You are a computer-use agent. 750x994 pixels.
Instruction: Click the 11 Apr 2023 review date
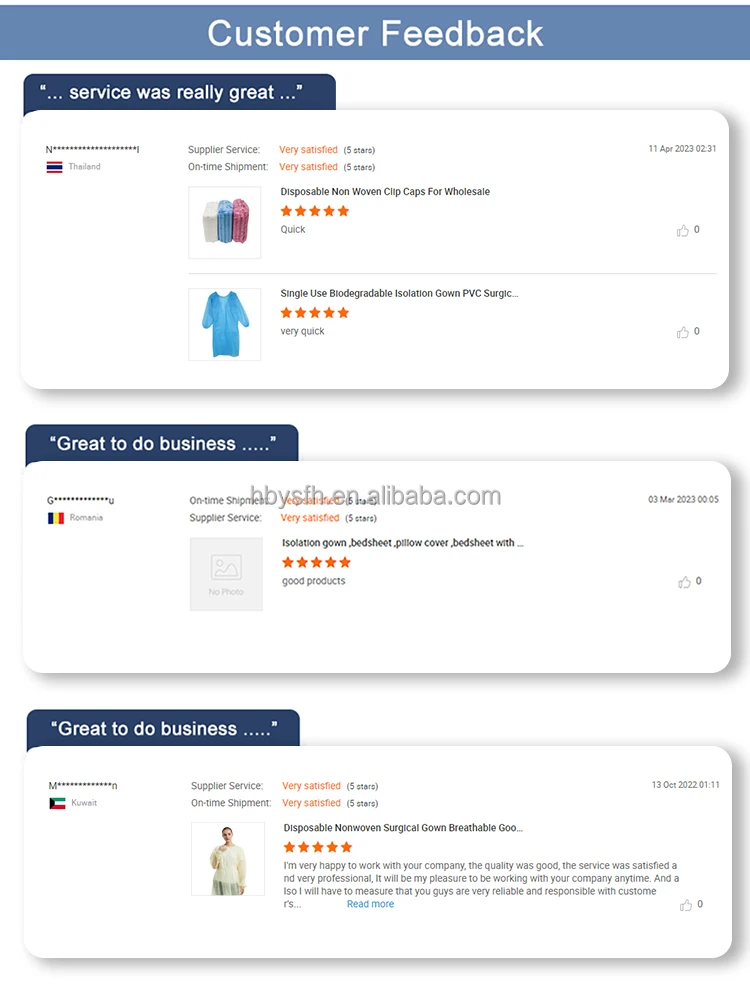pyautogui.click(x=682, y=149)
